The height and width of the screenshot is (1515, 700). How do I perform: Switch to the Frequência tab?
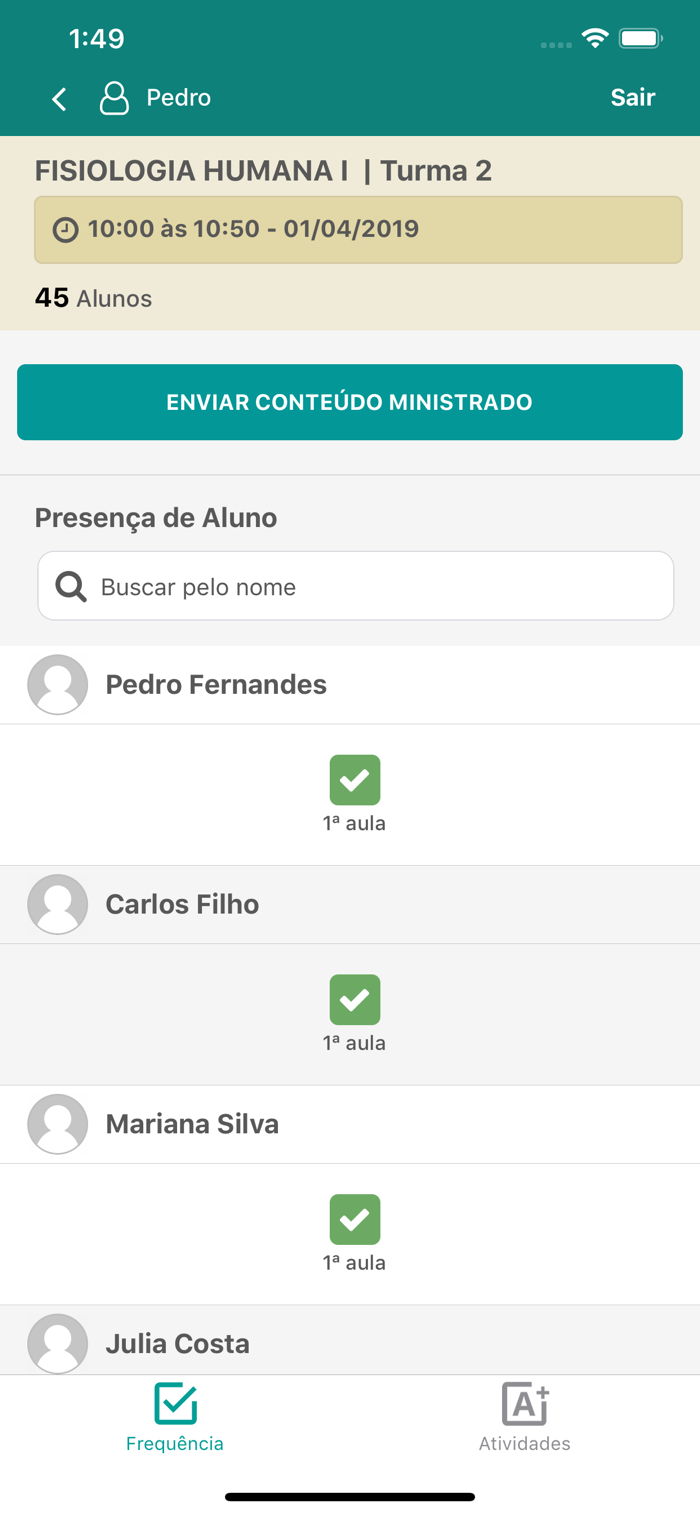tap(175, 1417)
